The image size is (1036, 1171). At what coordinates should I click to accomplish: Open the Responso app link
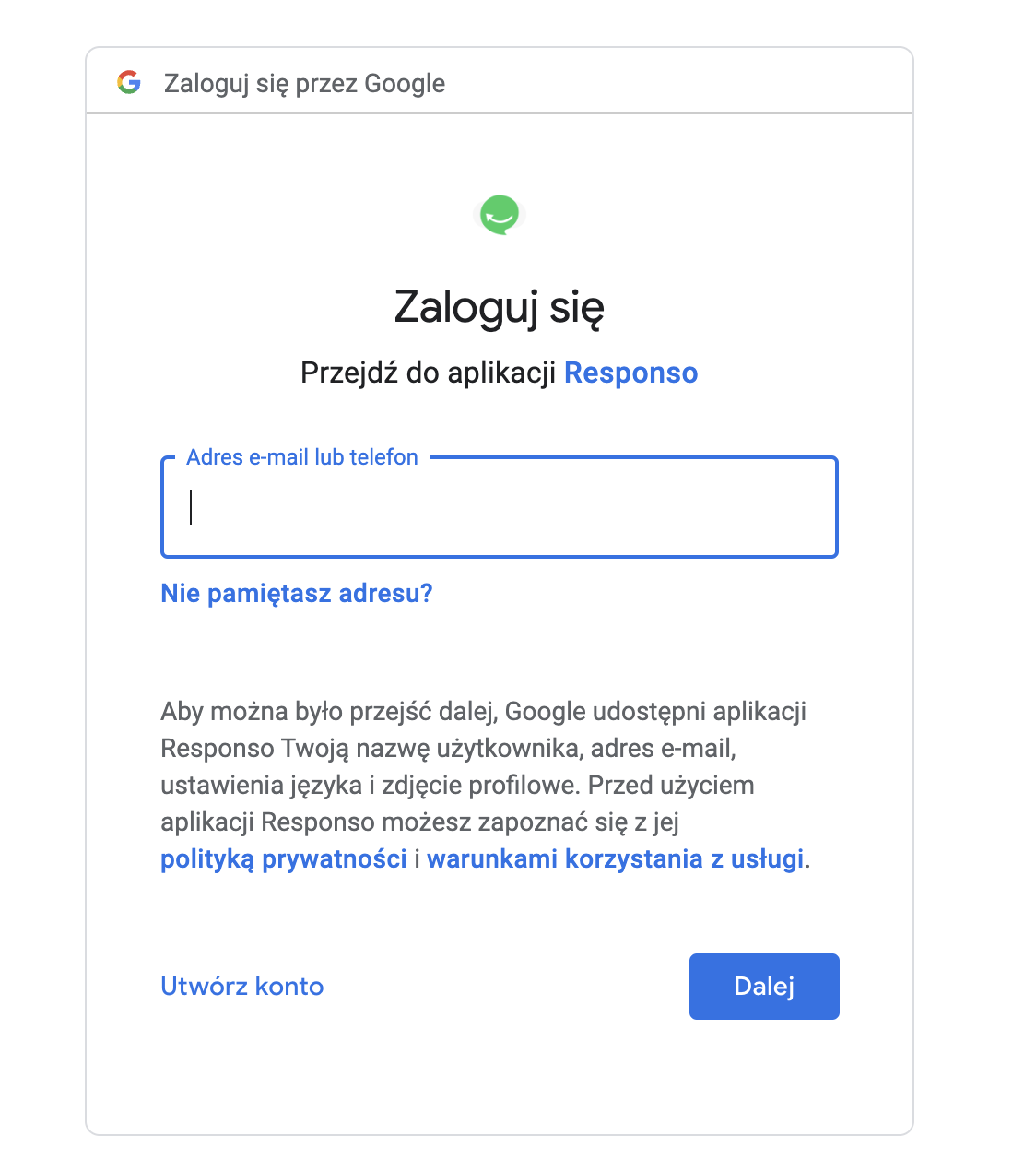click(630, 373)
